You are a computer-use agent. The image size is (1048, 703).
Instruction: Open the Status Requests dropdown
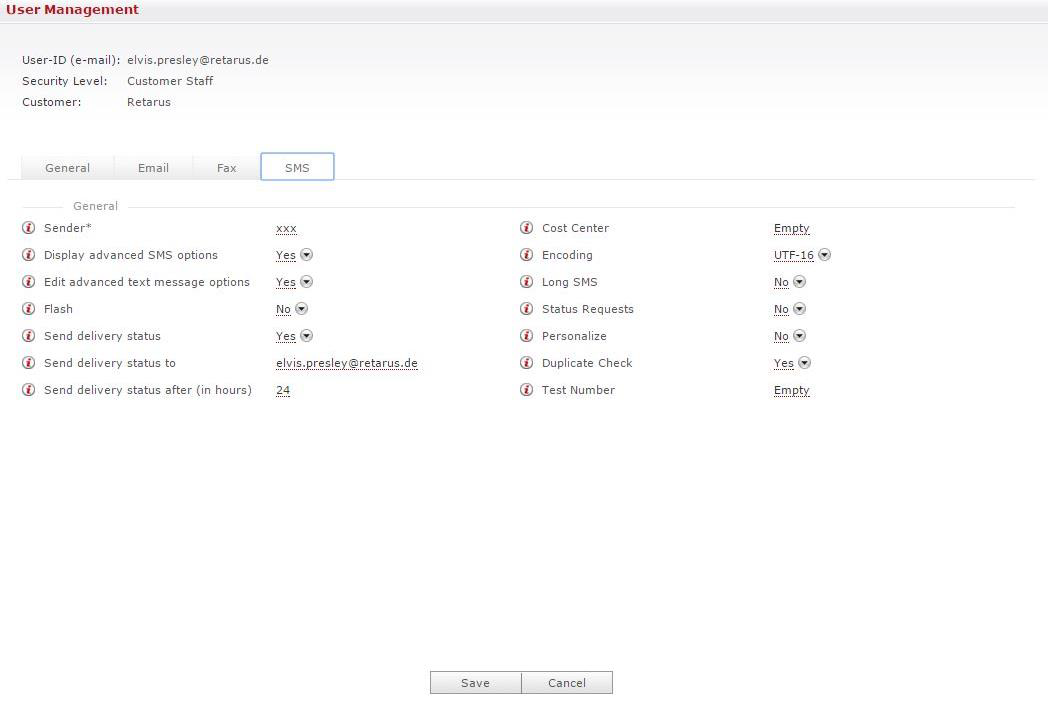pyautogui.click(x=799, y=309)
